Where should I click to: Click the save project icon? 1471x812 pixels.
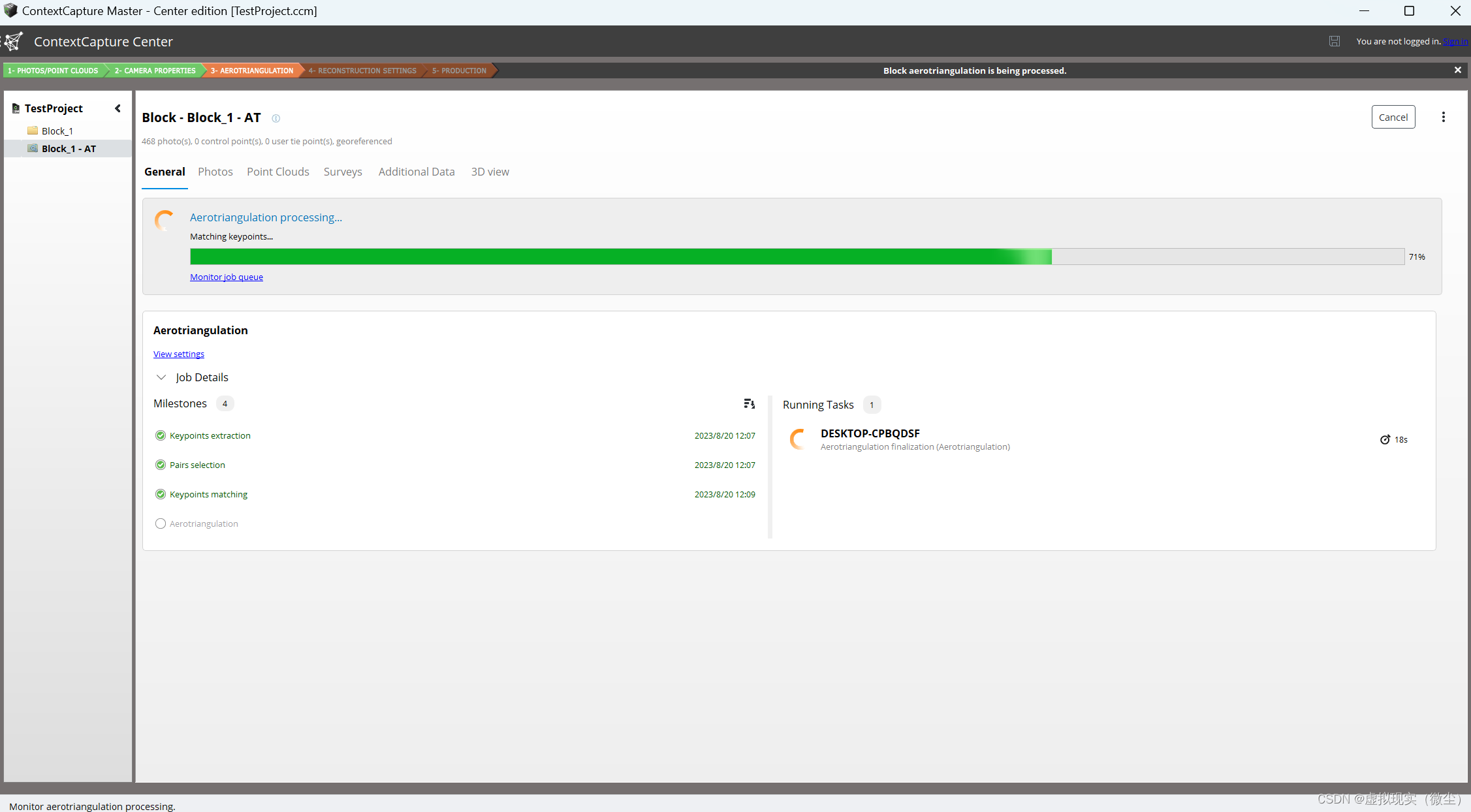coord(1334,41)
